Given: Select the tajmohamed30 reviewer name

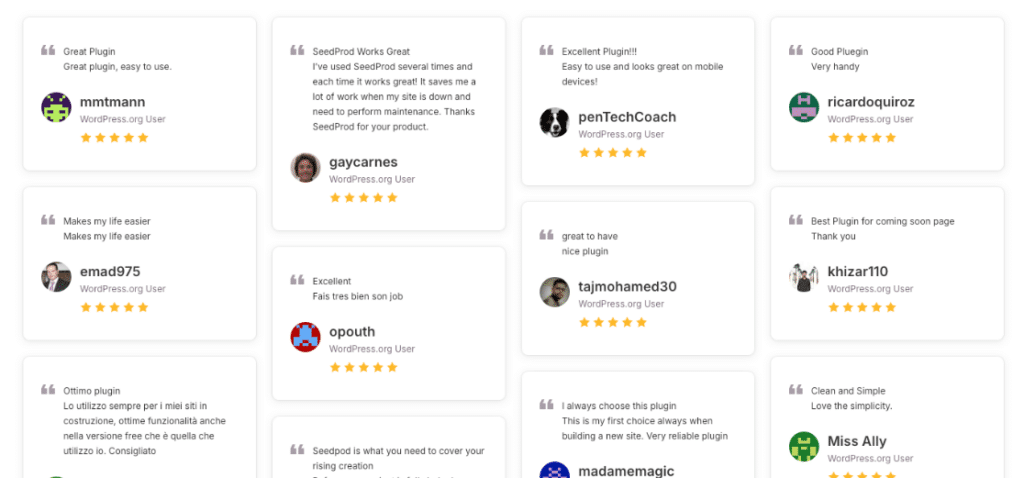Looking at the screenshot, I should [627, 287].
